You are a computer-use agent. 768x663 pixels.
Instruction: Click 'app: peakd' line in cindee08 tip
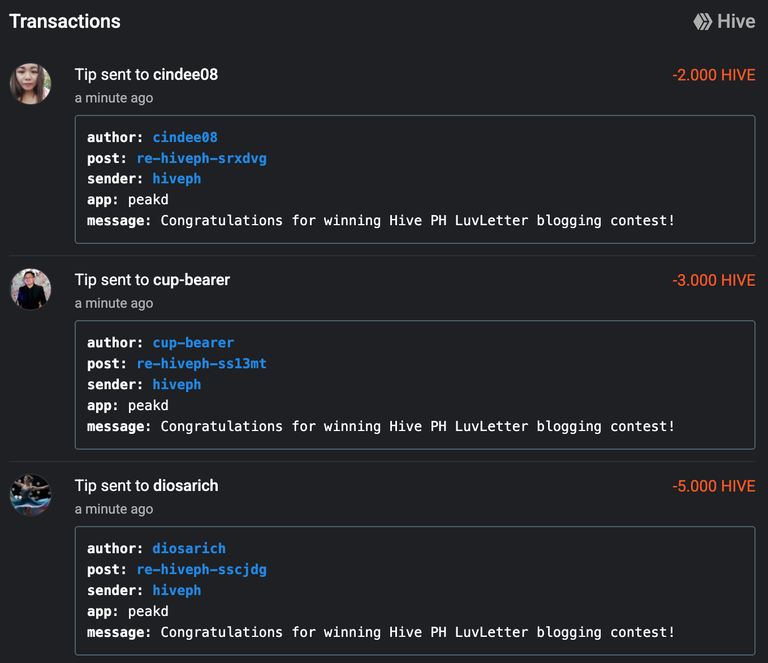[128, 200]
